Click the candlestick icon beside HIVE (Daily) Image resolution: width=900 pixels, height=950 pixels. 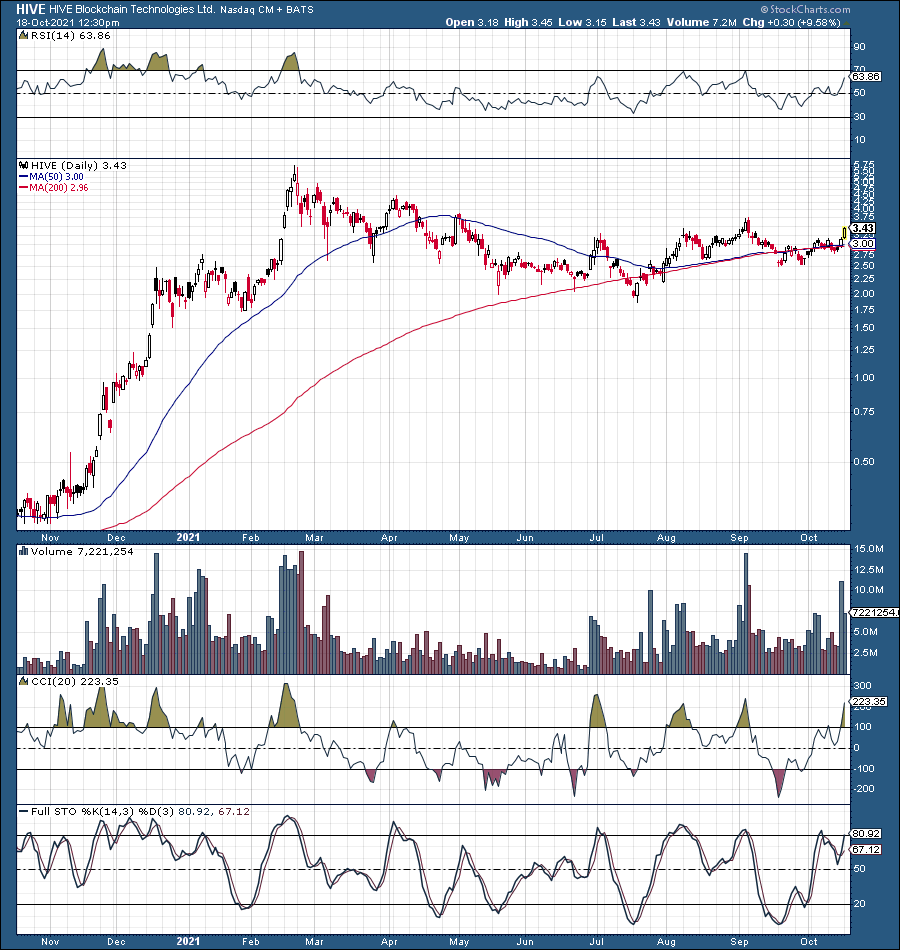click(24, 165)
